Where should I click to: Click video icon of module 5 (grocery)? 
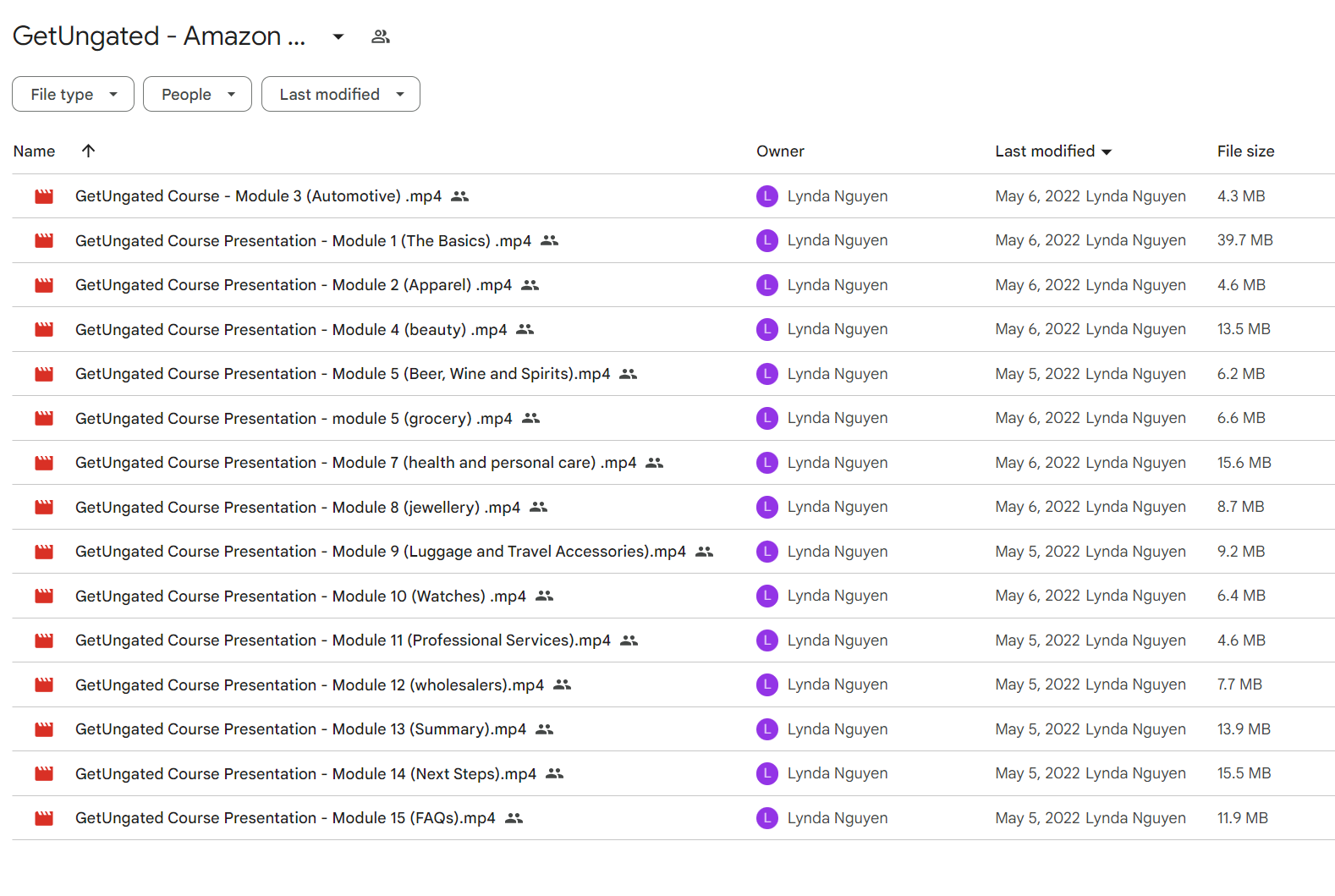tap(44, 418)
